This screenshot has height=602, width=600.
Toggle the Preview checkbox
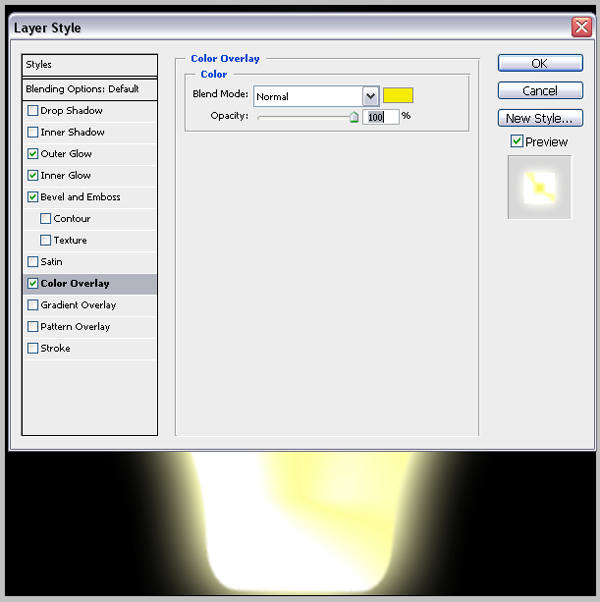coord(517,141)
